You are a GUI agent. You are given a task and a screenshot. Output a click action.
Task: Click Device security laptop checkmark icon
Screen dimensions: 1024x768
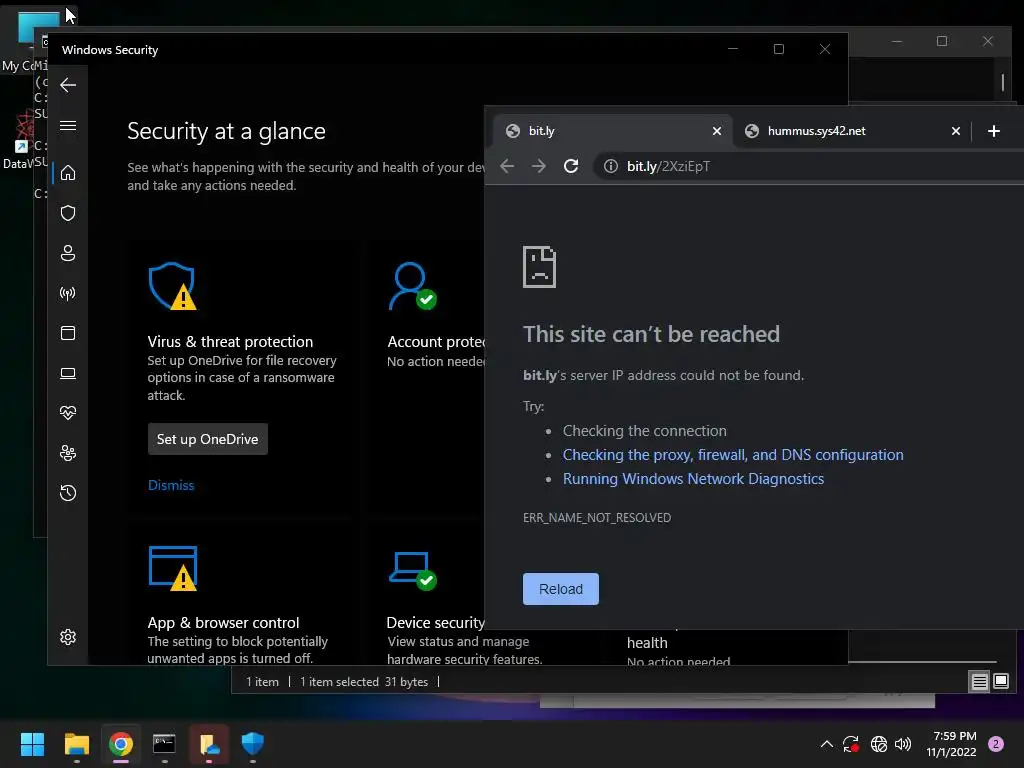(x=413, y=570)
